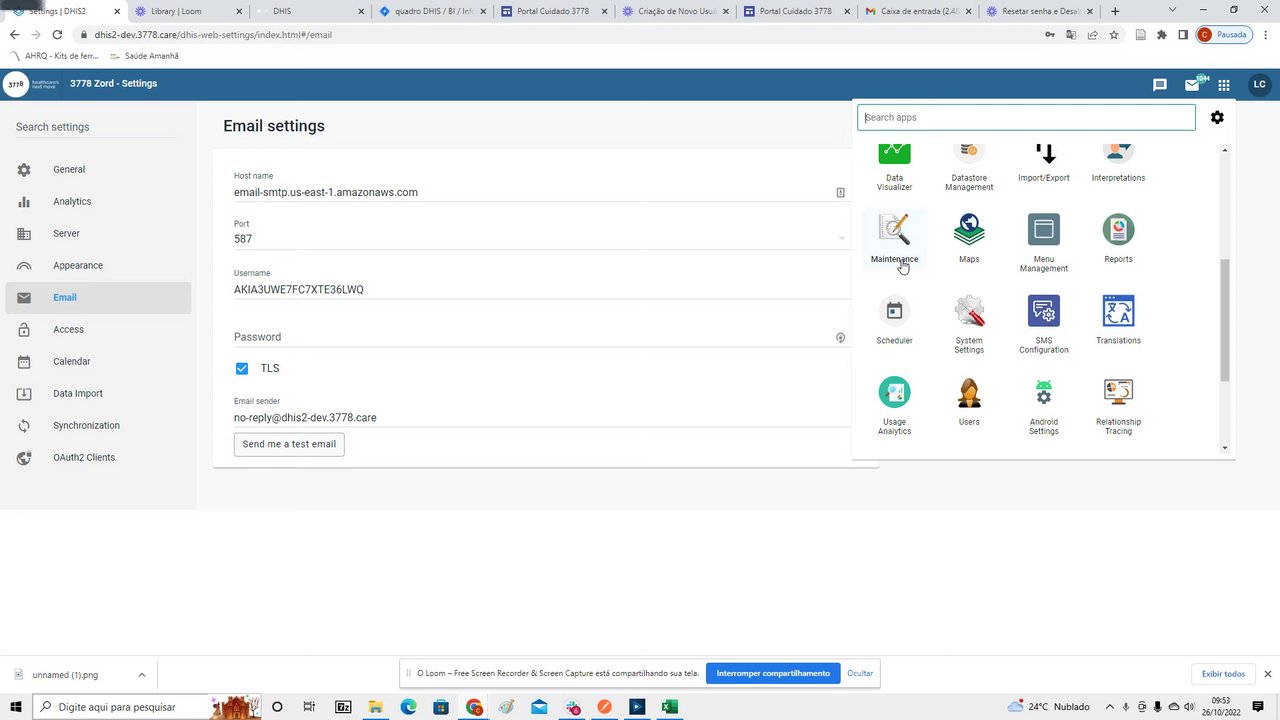Open the Maintenance app icon

[x=894, y=230]
